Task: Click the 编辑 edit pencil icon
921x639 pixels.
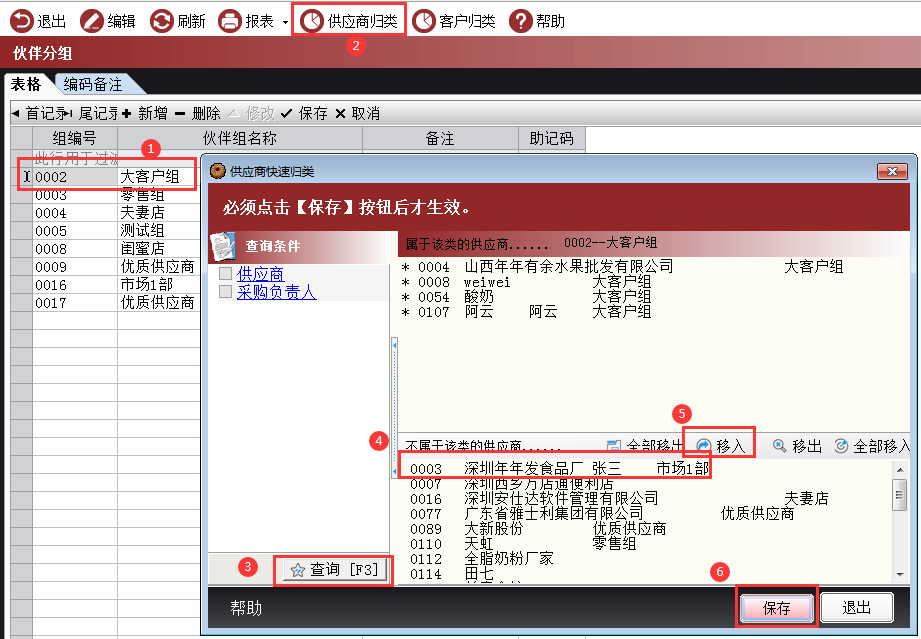Action: click(92, 21)
